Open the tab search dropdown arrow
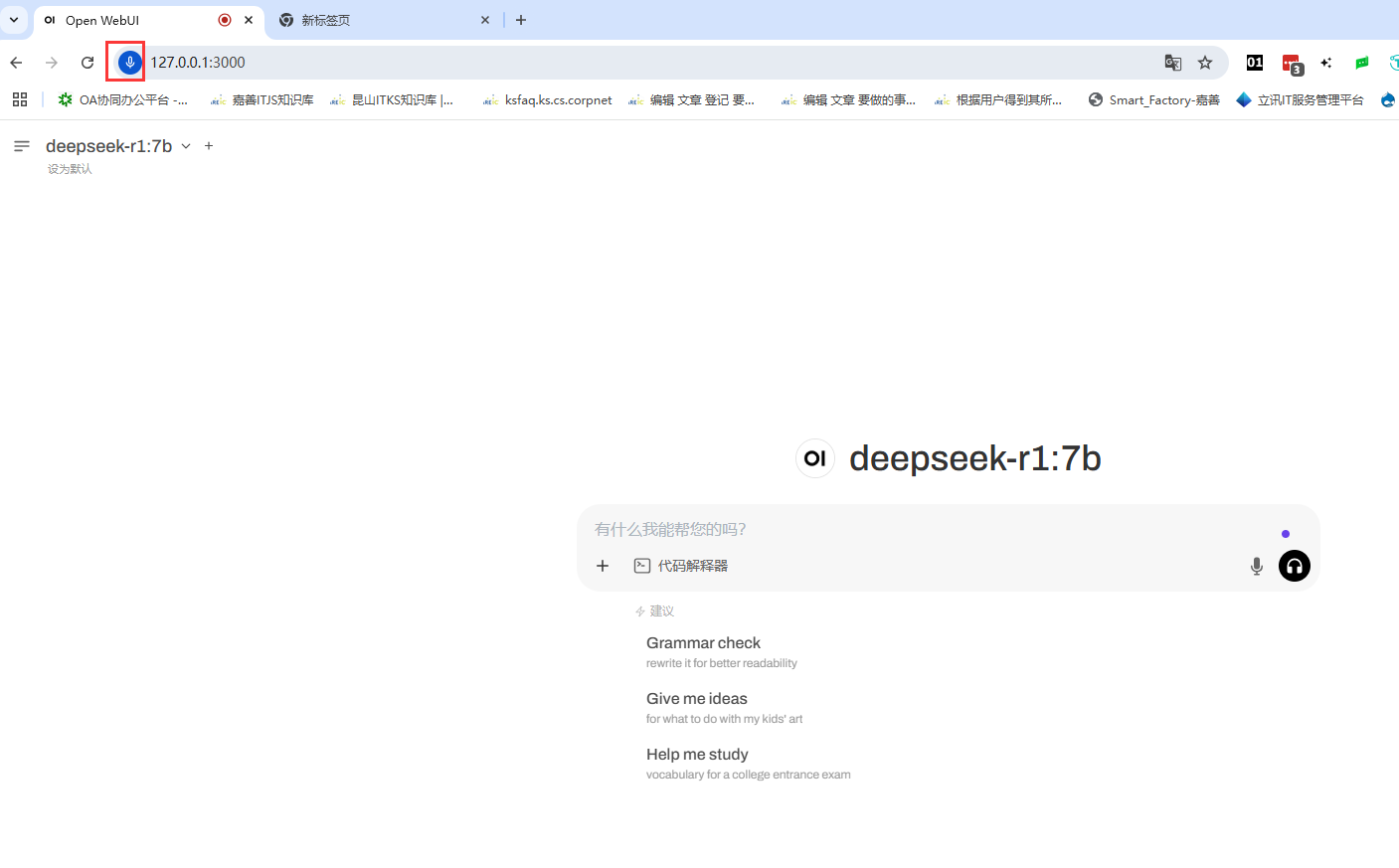The width and height of the screenshot is (1399, 868). tap(14, 20)
